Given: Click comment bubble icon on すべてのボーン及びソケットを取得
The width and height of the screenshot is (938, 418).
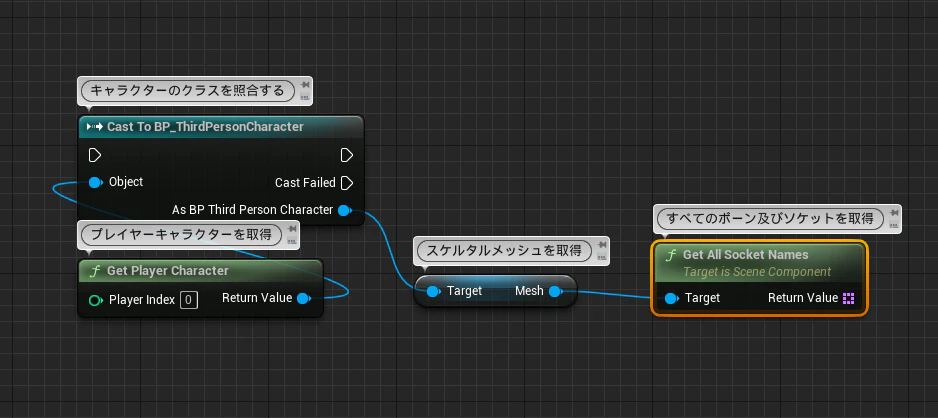Looking at the screenshot, I should pos(894,224).
